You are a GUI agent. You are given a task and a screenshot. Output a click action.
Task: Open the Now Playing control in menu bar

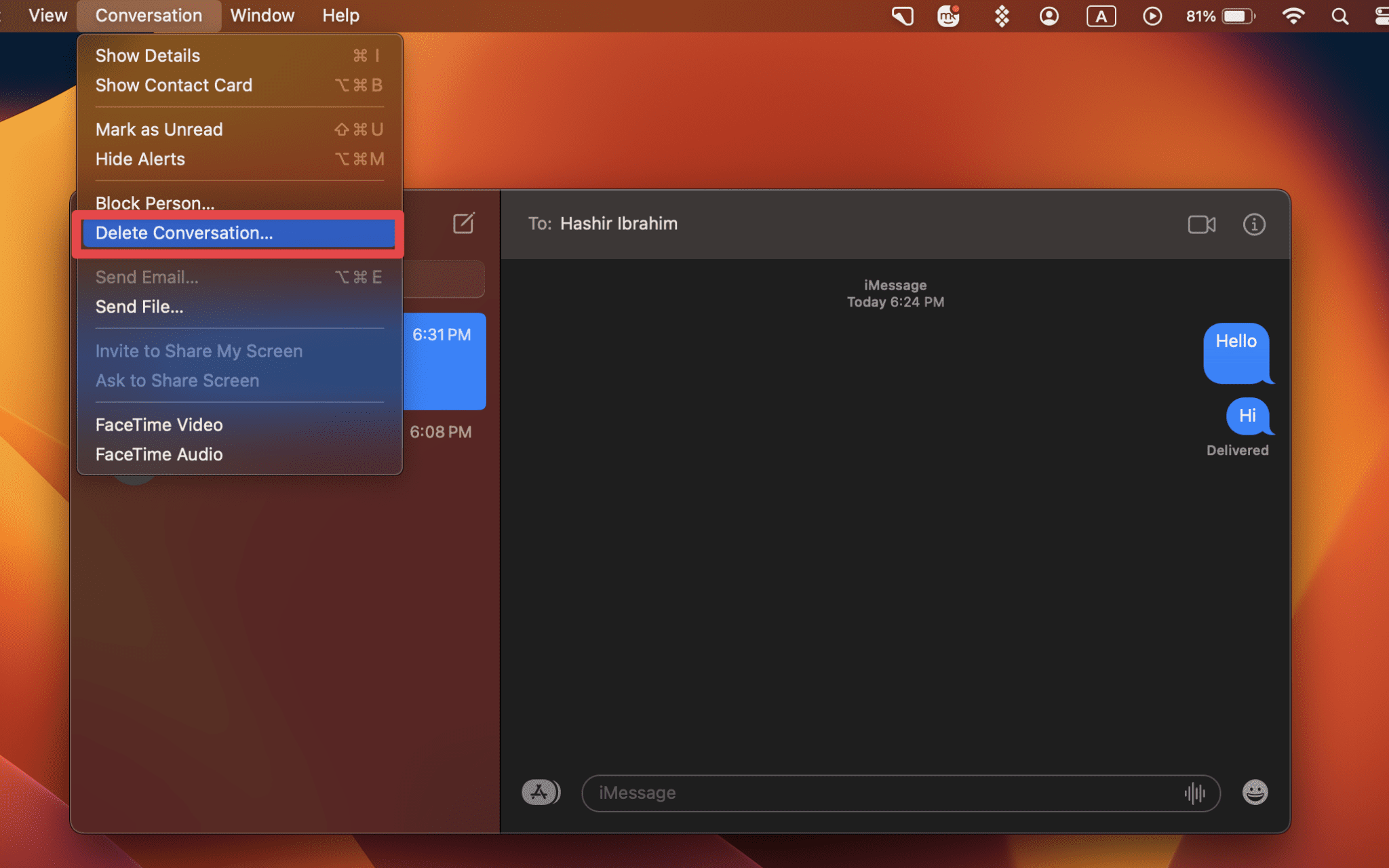pyautogui.click(x=1152, y=15)
